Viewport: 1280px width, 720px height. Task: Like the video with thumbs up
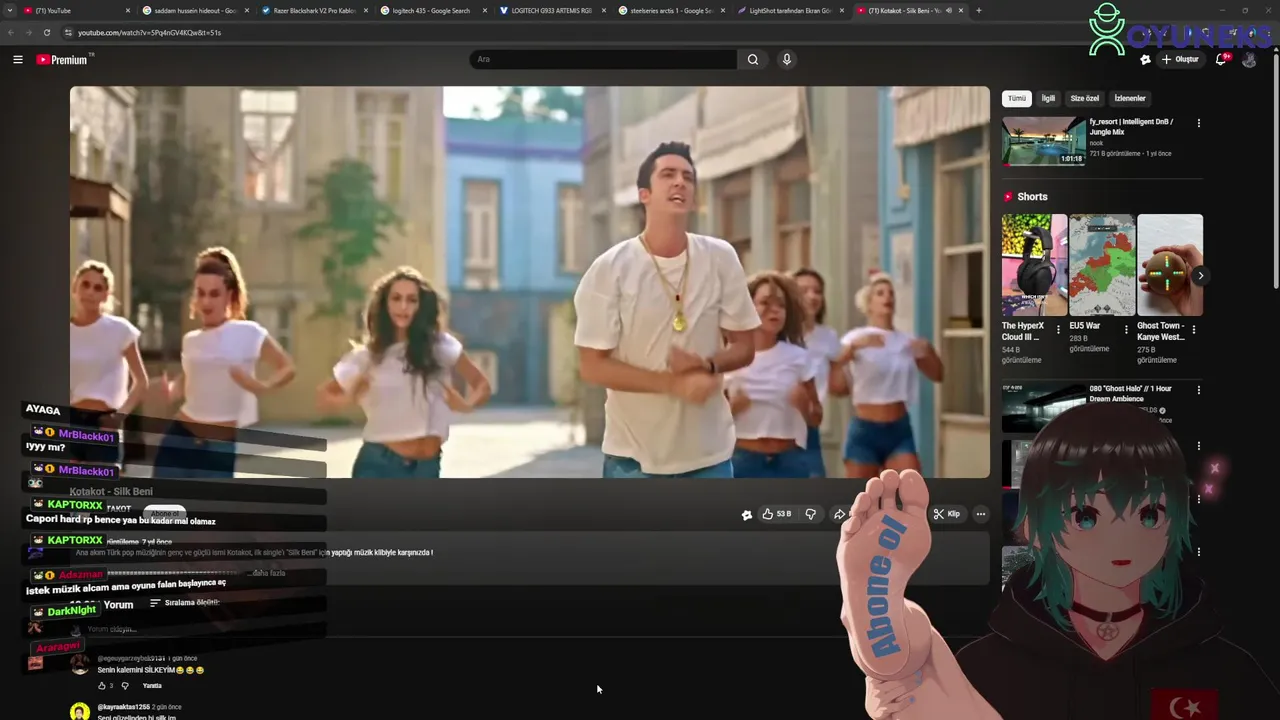tap(776, 514)
